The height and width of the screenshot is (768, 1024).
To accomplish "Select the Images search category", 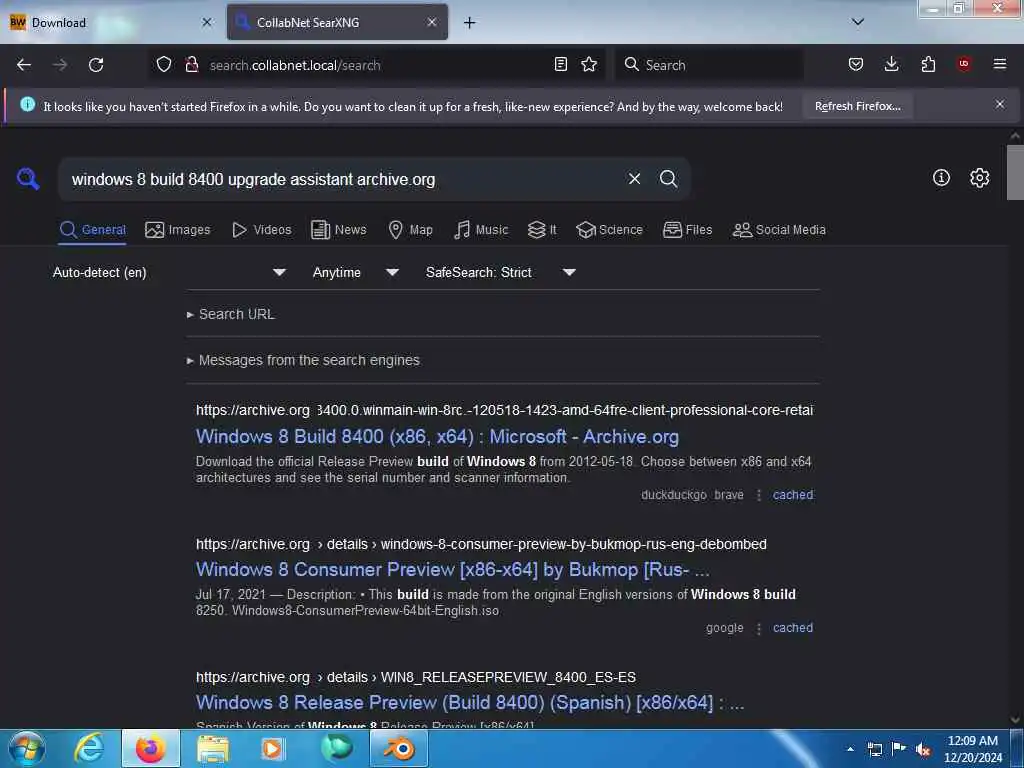I will click(x=178, y=230).
